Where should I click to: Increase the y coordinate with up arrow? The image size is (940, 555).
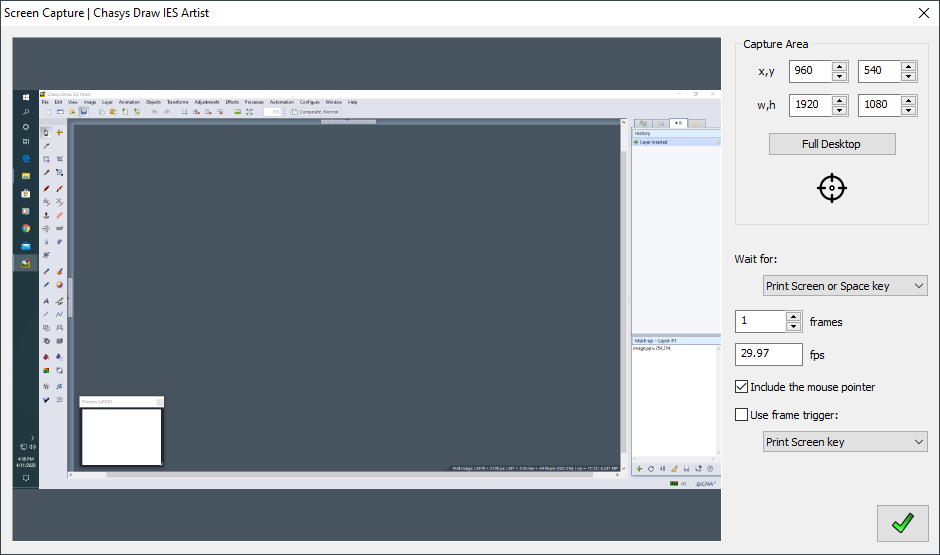[x=908, y=67]
